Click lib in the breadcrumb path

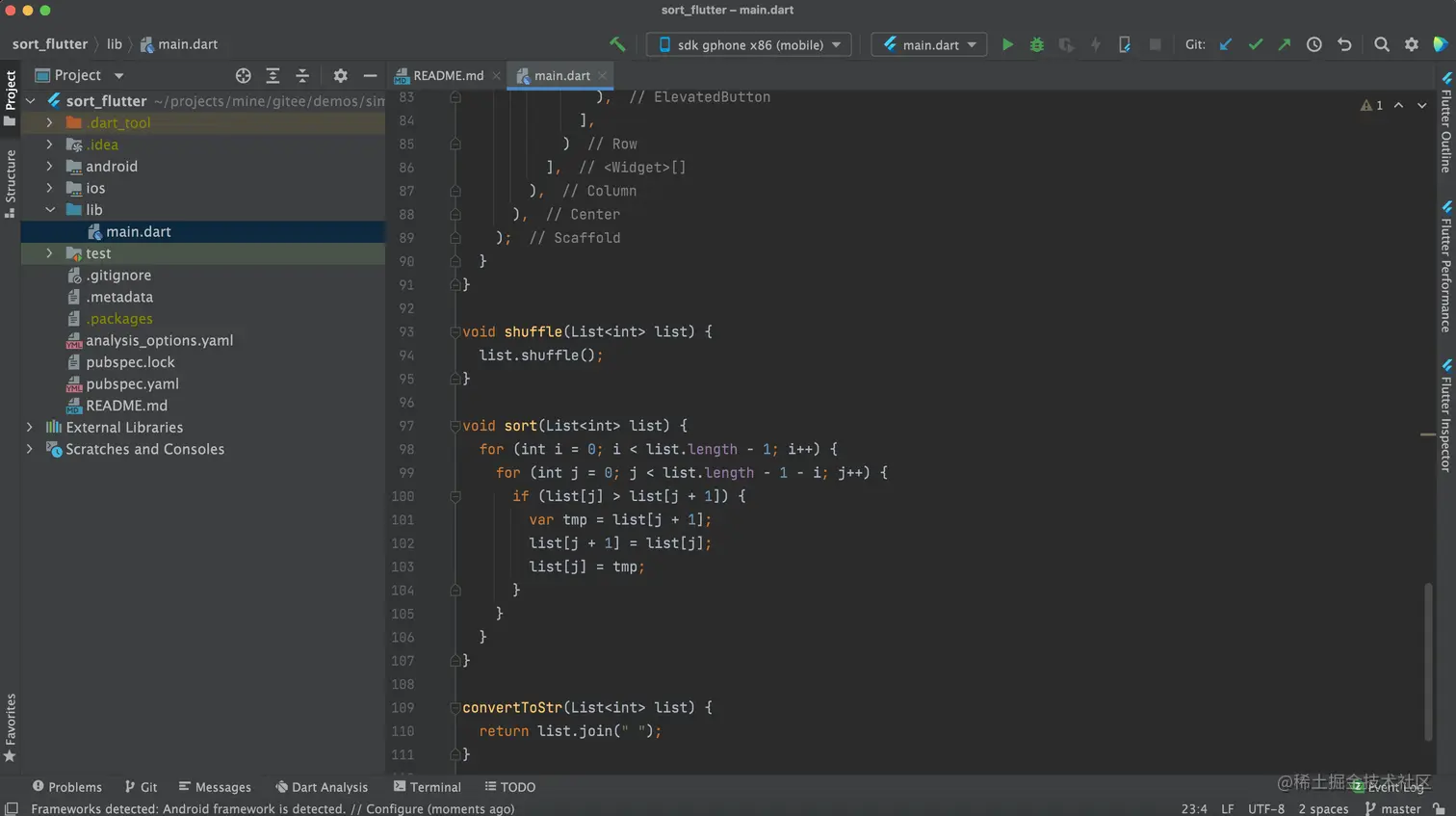(x=115, y=44)
